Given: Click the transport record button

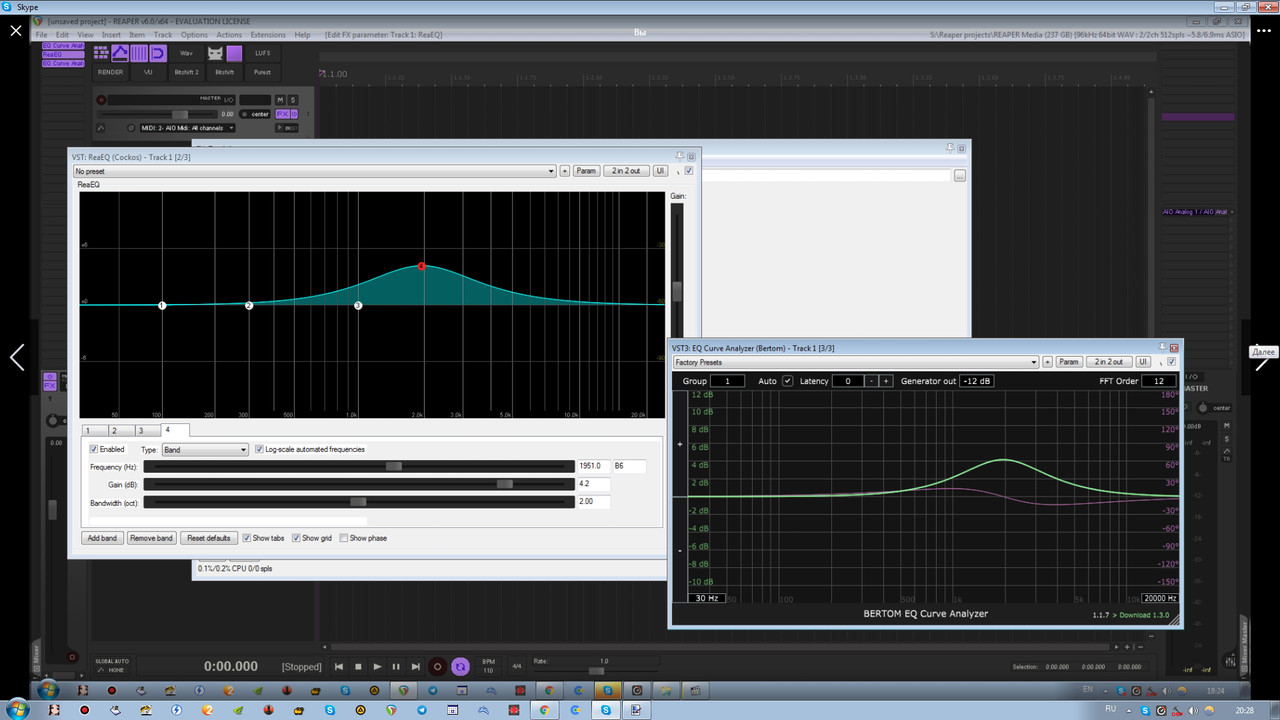Looking at the screenshot, I should point(437,666).
